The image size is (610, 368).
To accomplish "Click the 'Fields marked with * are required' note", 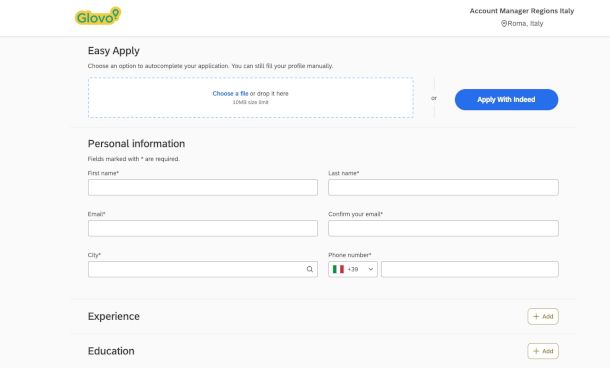I will click(x=133, y=159).
